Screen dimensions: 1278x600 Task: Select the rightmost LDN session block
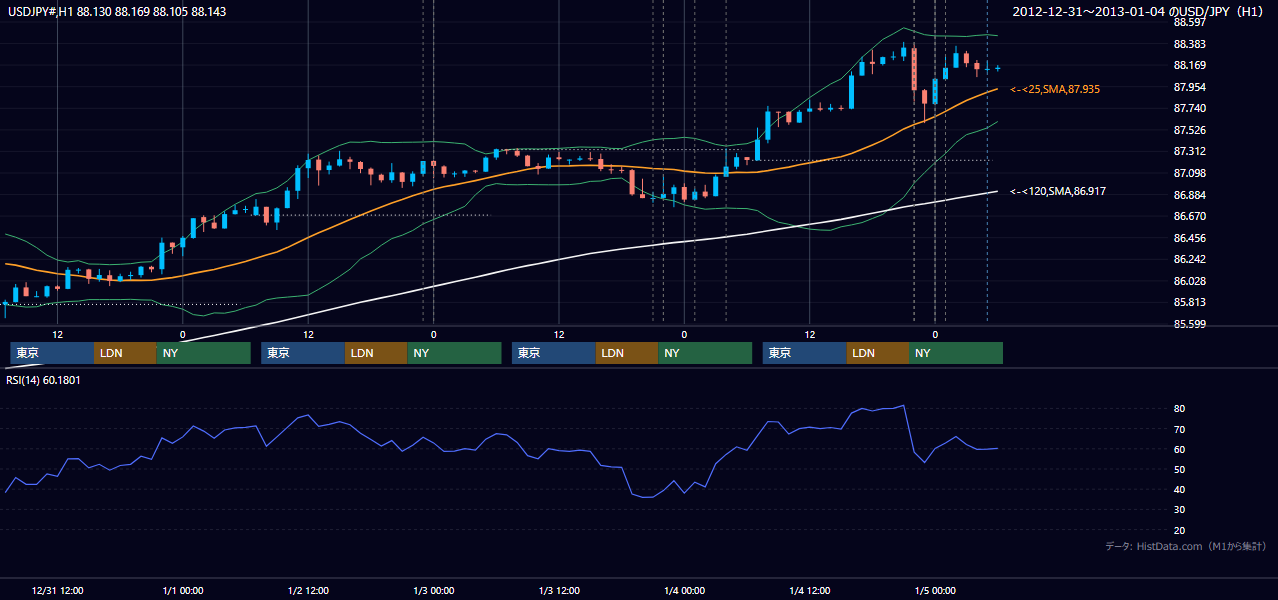point(878,353)
